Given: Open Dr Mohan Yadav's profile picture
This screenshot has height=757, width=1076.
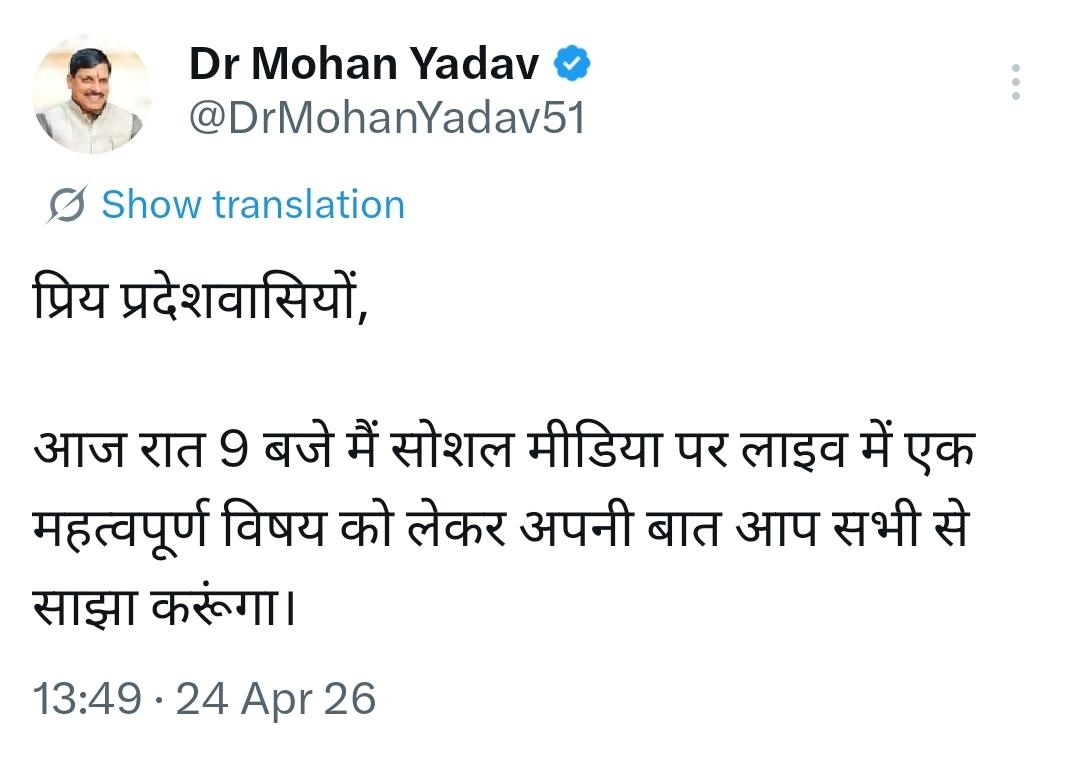Looking at the screenshot, I should (x=91, y=95).
